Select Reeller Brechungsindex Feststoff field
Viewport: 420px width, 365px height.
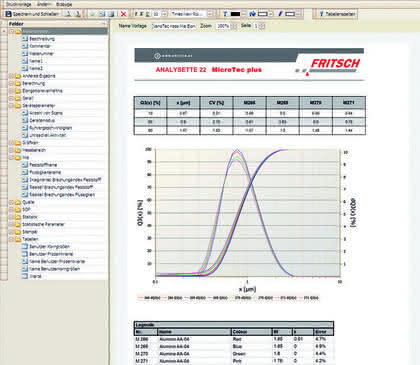click(x=61, y=187)
